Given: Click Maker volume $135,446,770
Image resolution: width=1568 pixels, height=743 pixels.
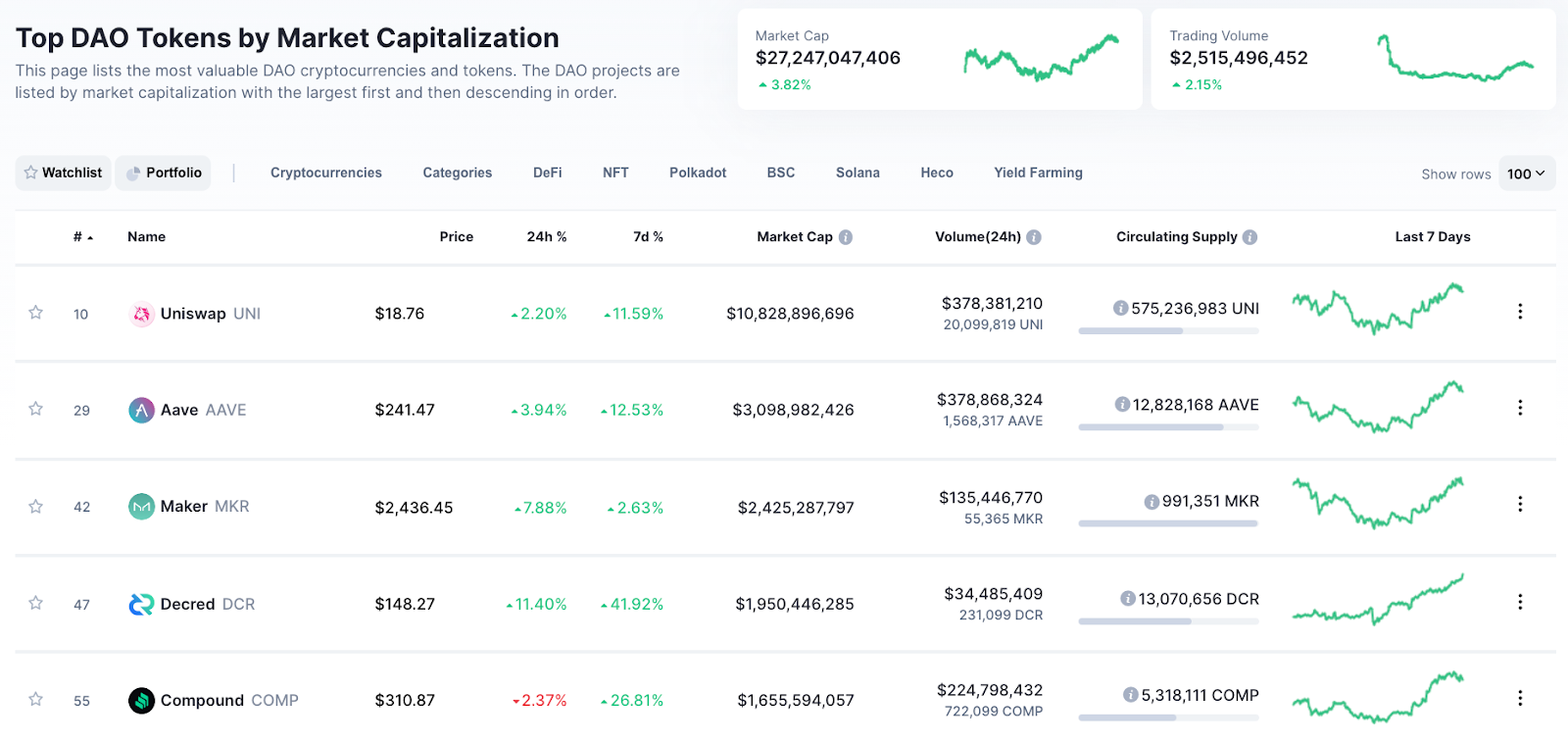Looking at the screenshot, I should click(991, 498).
